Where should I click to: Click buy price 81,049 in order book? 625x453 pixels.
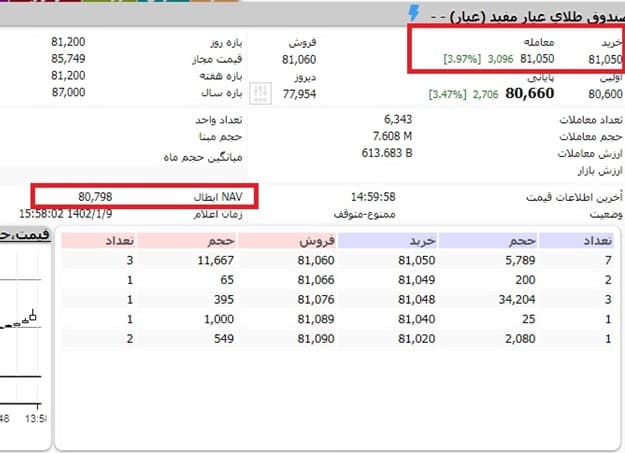click(417, 280)
